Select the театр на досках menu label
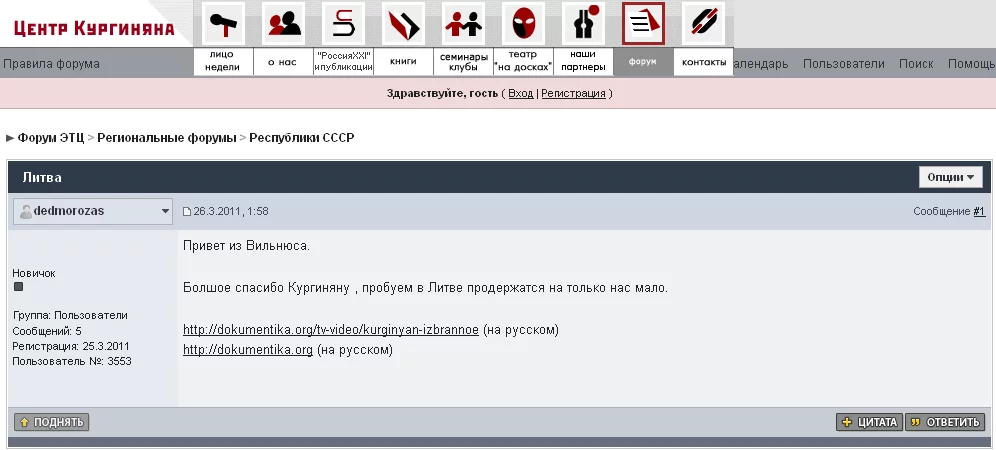This screenshot has width=996, height=450. click(523, 62)
